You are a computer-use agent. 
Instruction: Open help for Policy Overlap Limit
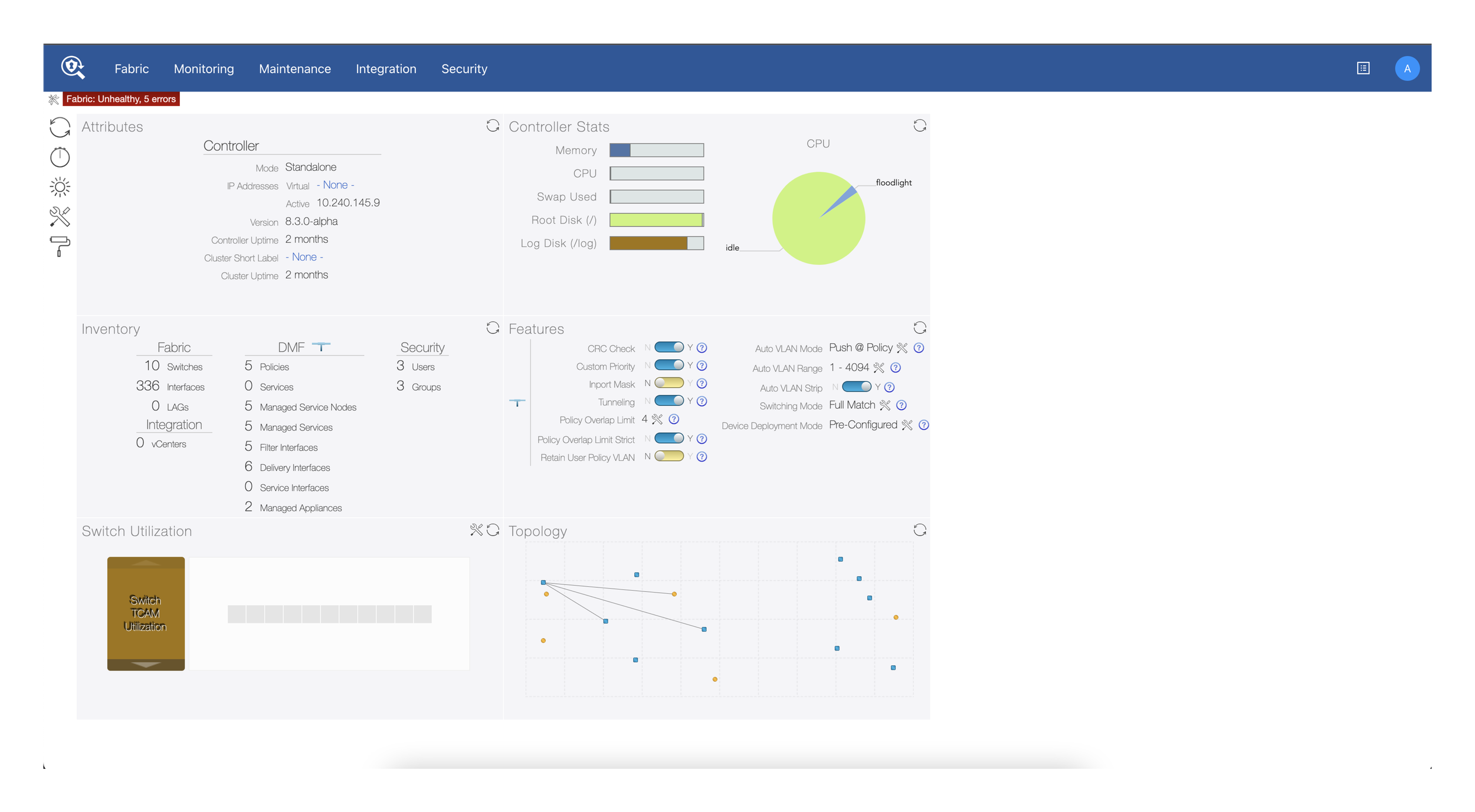pyautogui.click(x=674, y=419)
